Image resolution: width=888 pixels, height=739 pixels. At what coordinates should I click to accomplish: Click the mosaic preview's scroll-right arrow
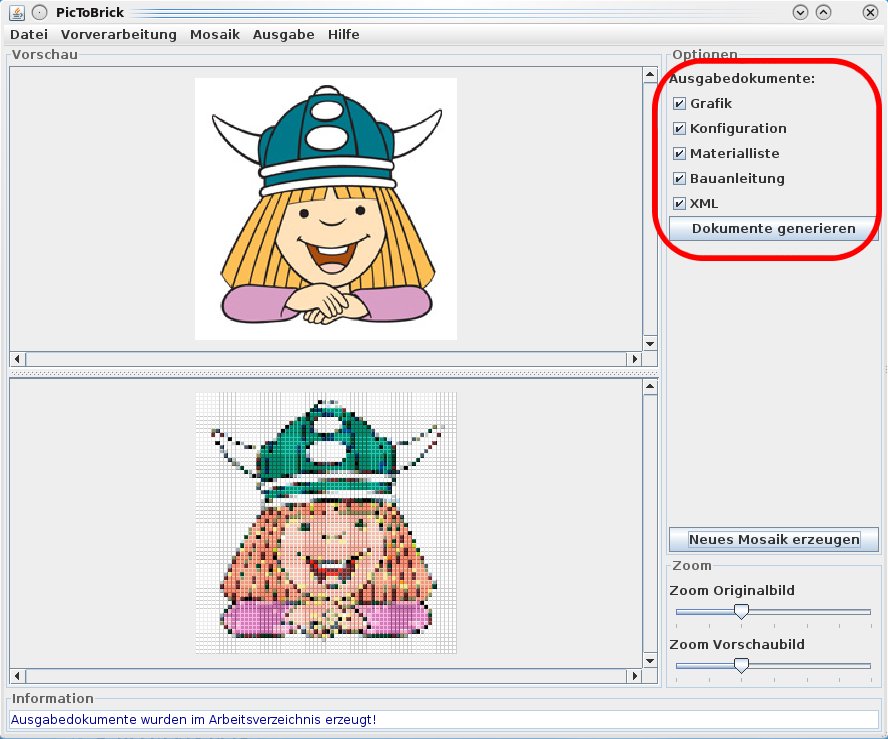(635, 676)
